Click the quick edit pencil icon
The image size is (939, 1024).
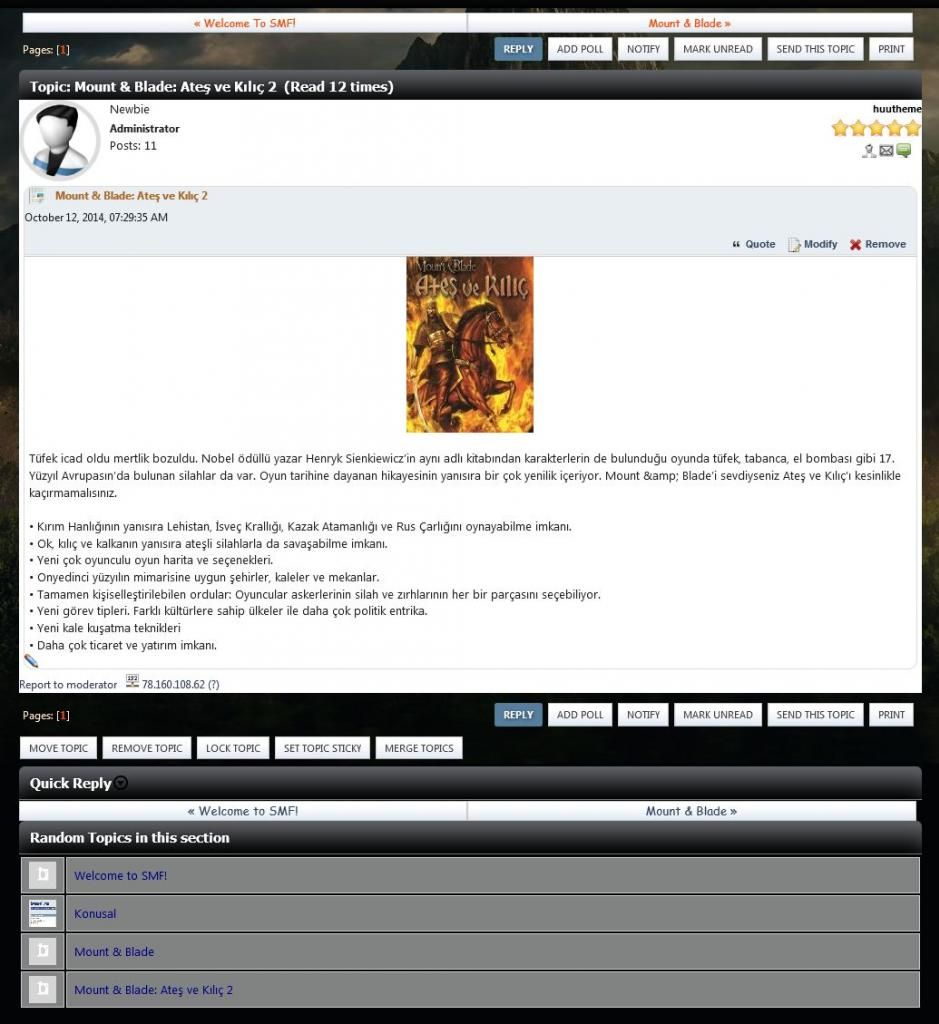point(31,661)
